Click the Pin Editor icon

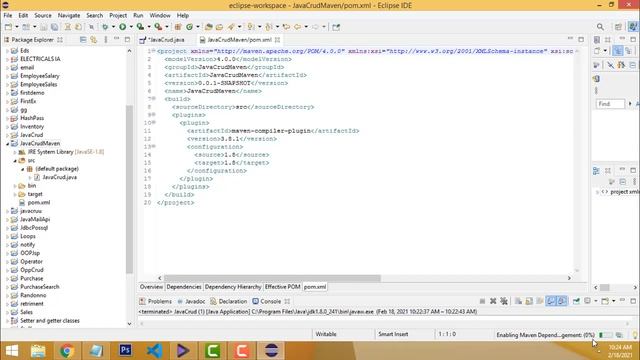click(336, 27)
